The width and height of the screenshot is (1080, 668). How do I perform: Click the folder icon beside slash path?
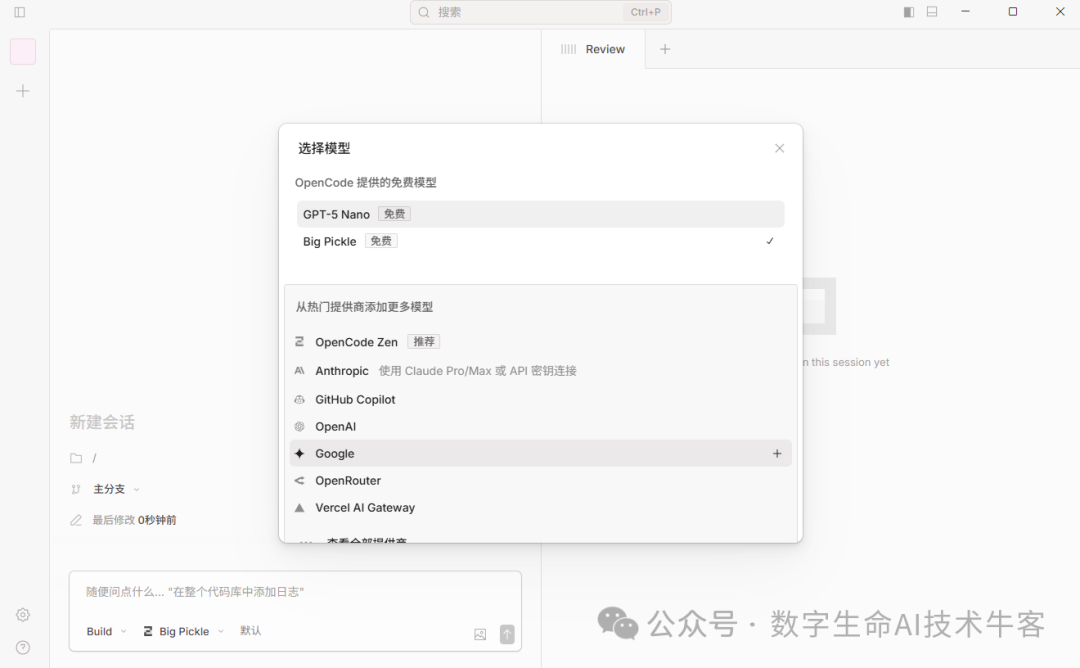click(76, 458)
